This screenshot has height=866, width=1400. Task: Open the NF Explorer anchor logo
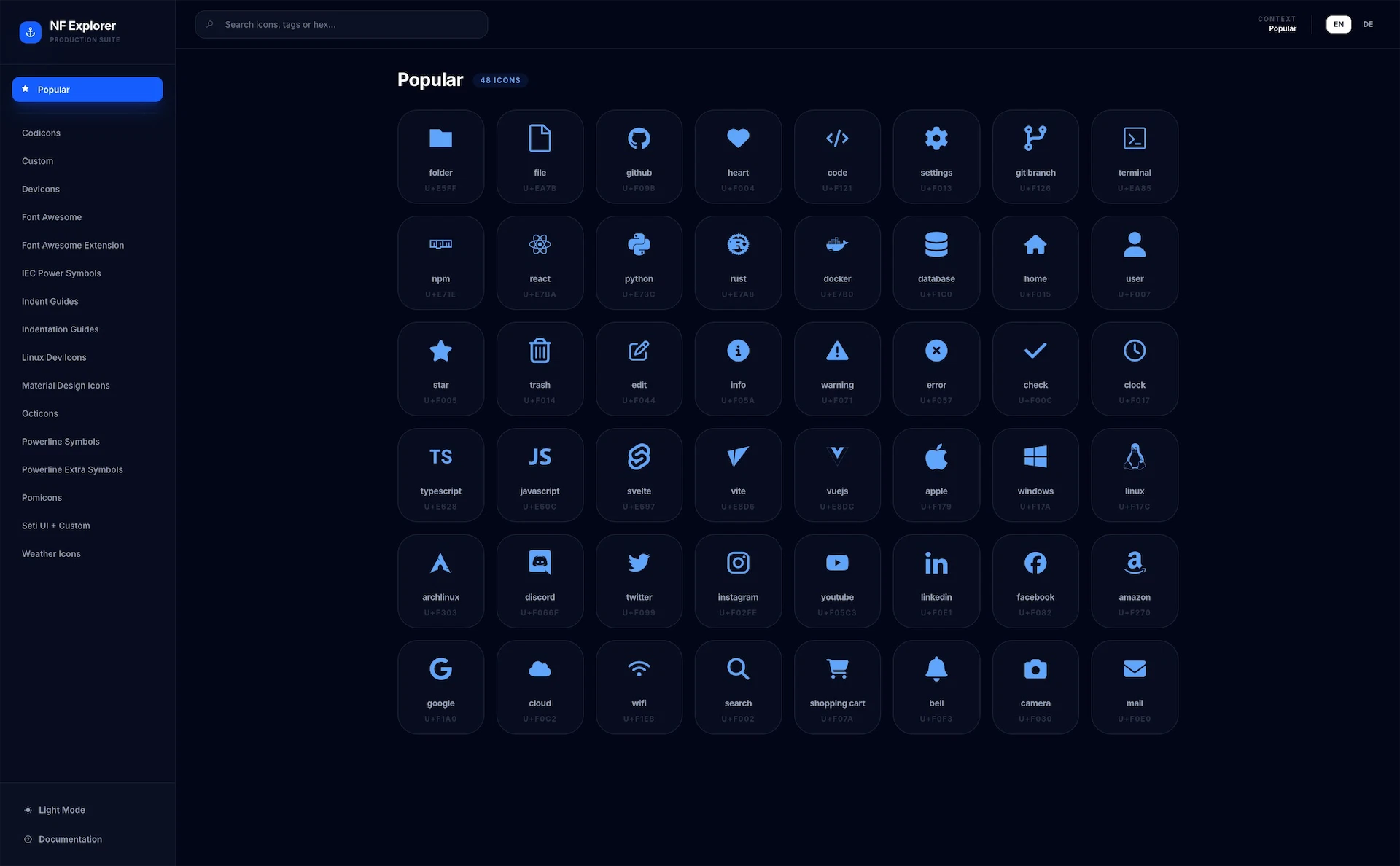(30, 31)
